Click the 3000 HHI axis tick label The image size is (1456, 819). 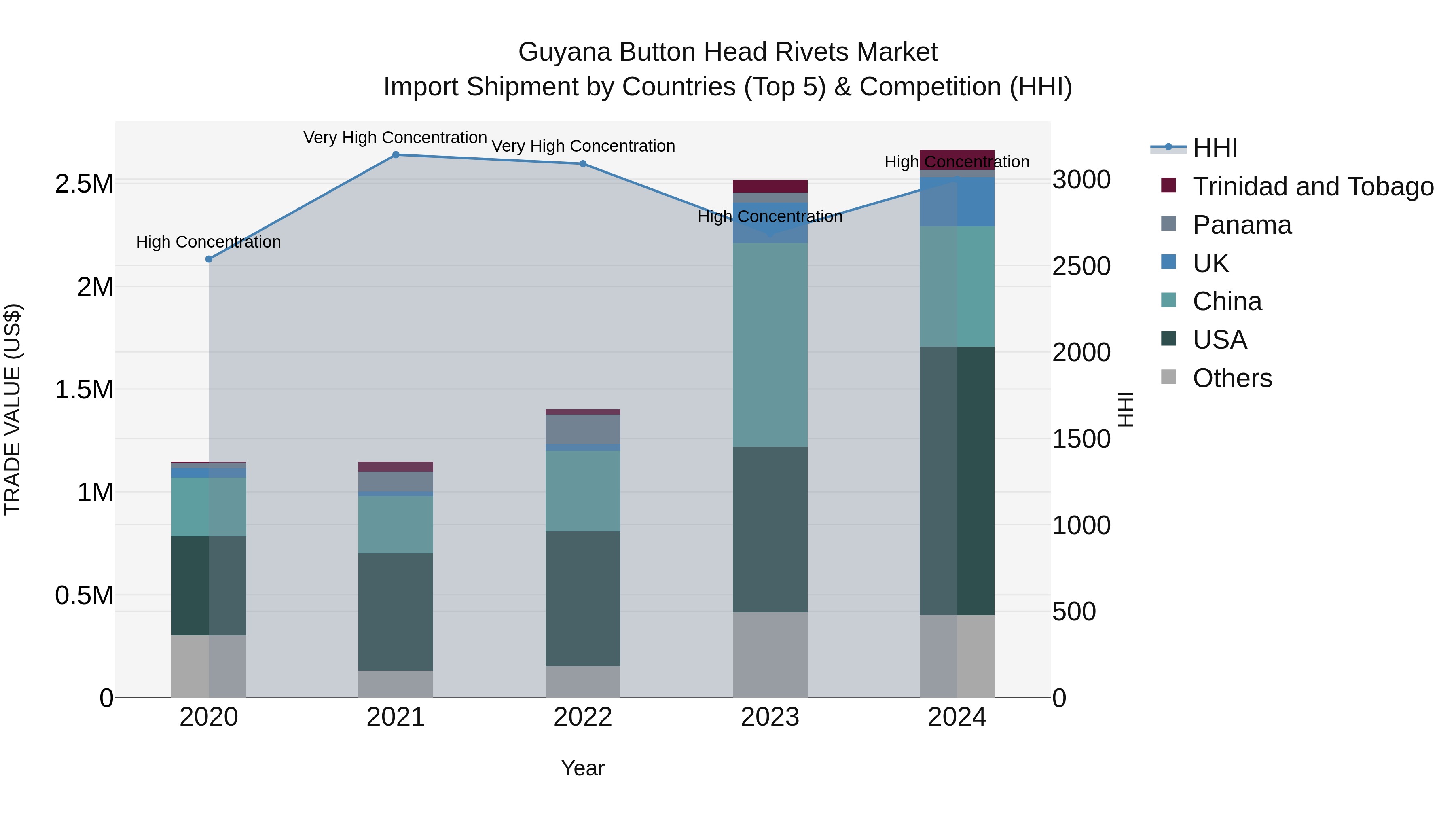(1081, 180)
